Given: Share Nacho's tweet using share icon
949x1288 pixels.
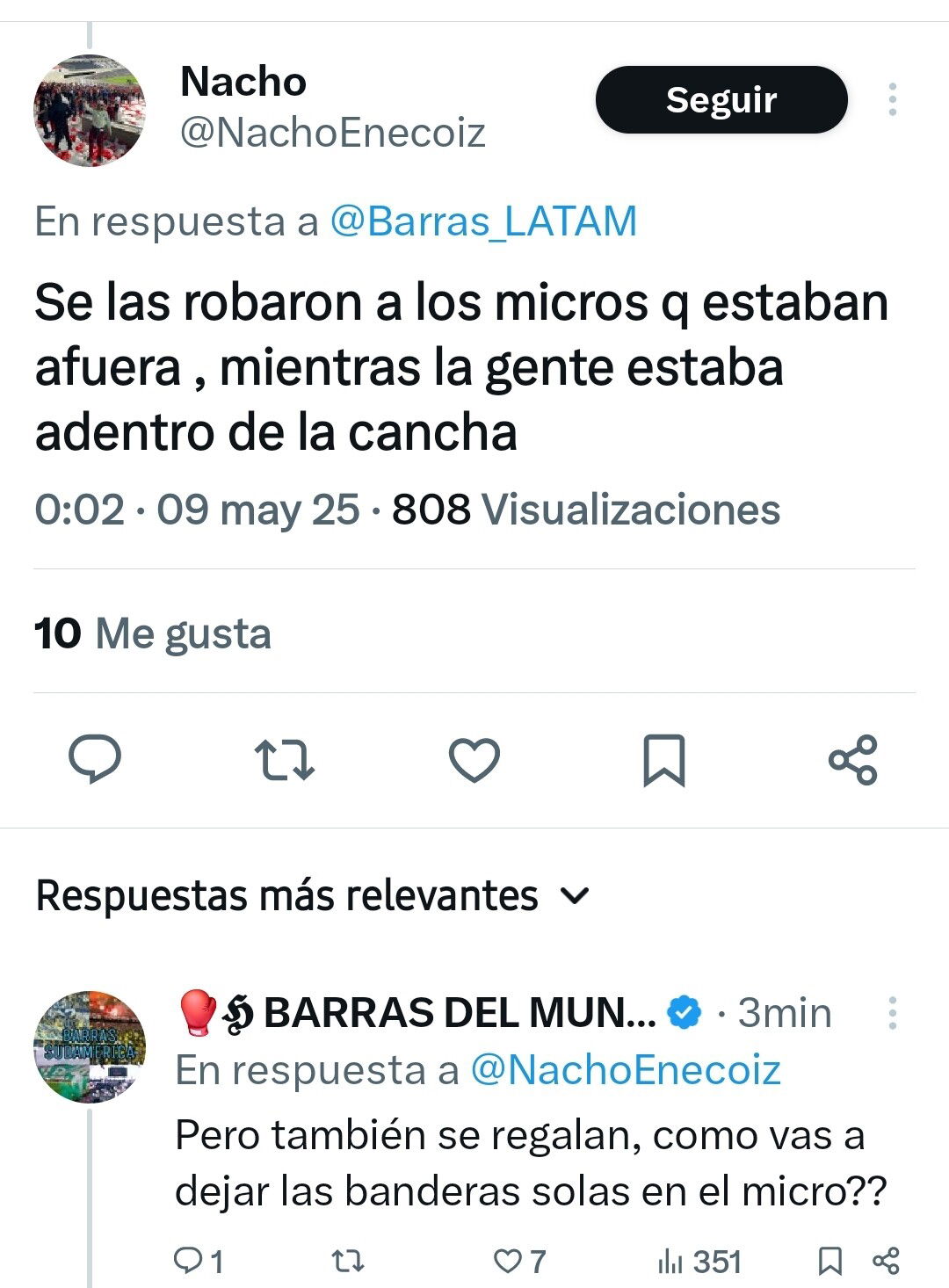Looking at the screenshot, I should point(853,759).
